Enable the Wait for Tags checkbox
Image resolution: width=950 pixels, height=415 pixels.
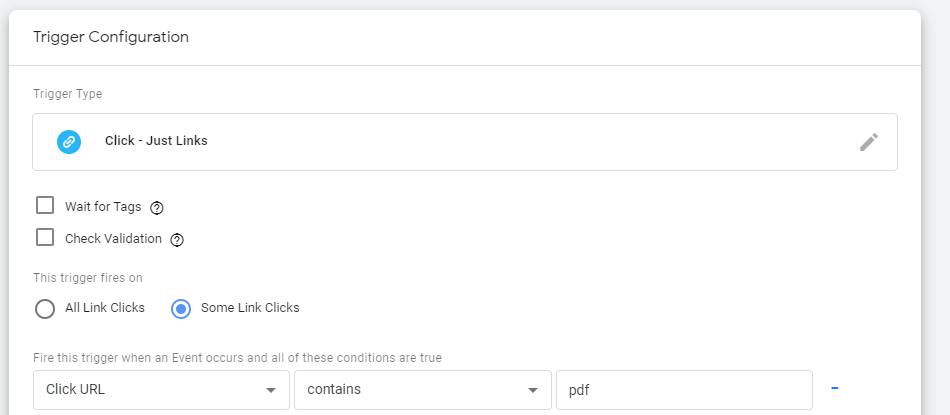point(45,205)
